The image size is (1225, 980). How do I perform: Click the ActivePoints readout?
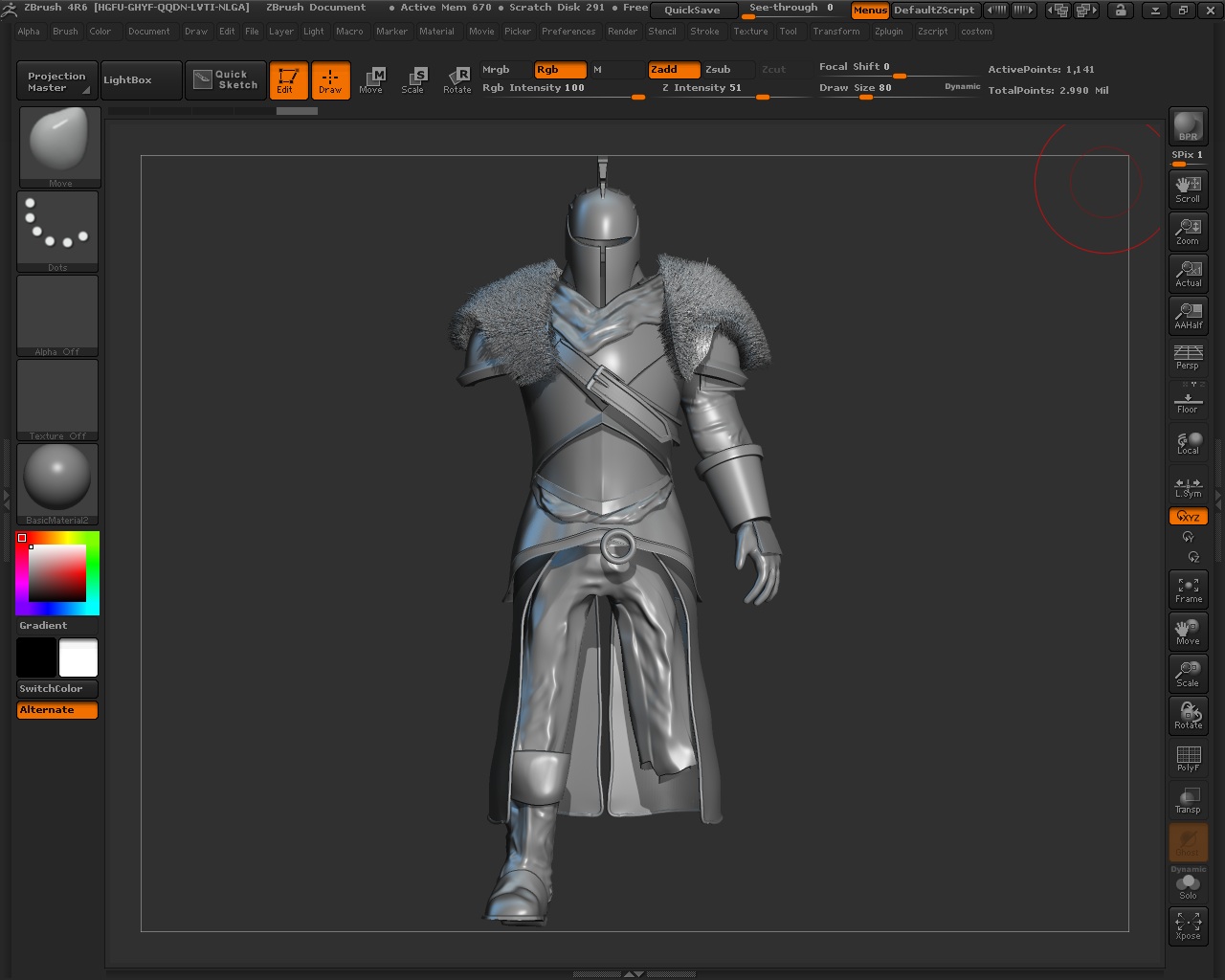click(x=1041, y=70)
